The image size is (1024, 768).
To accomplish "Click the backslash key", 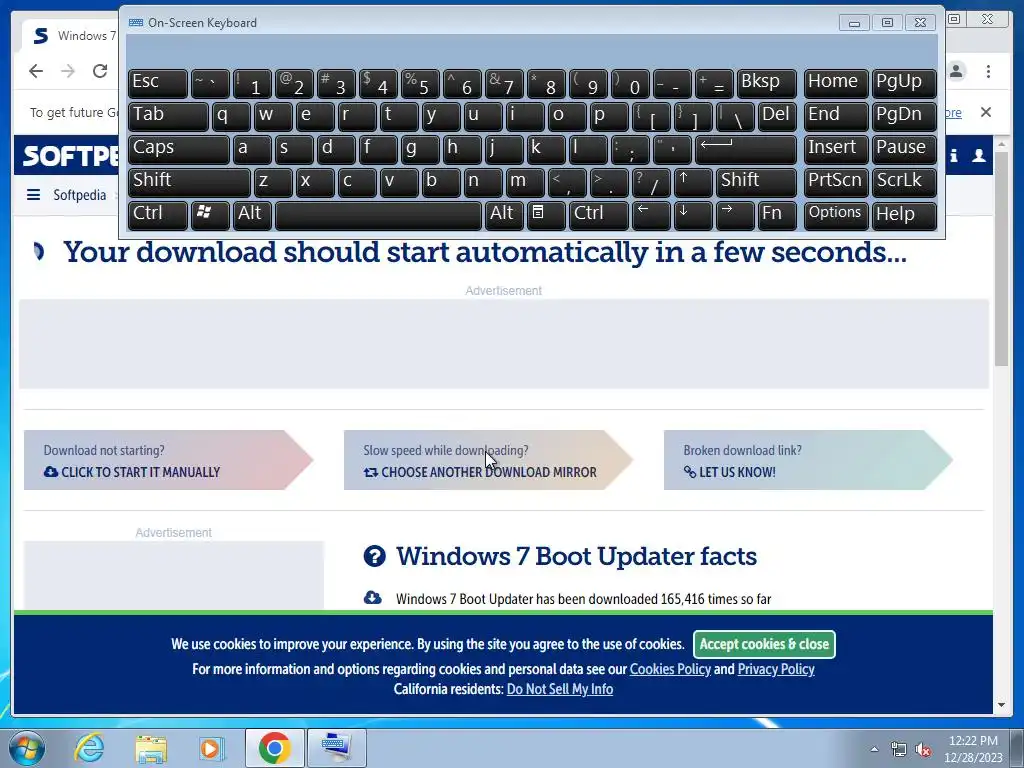I will pos(735,116).
